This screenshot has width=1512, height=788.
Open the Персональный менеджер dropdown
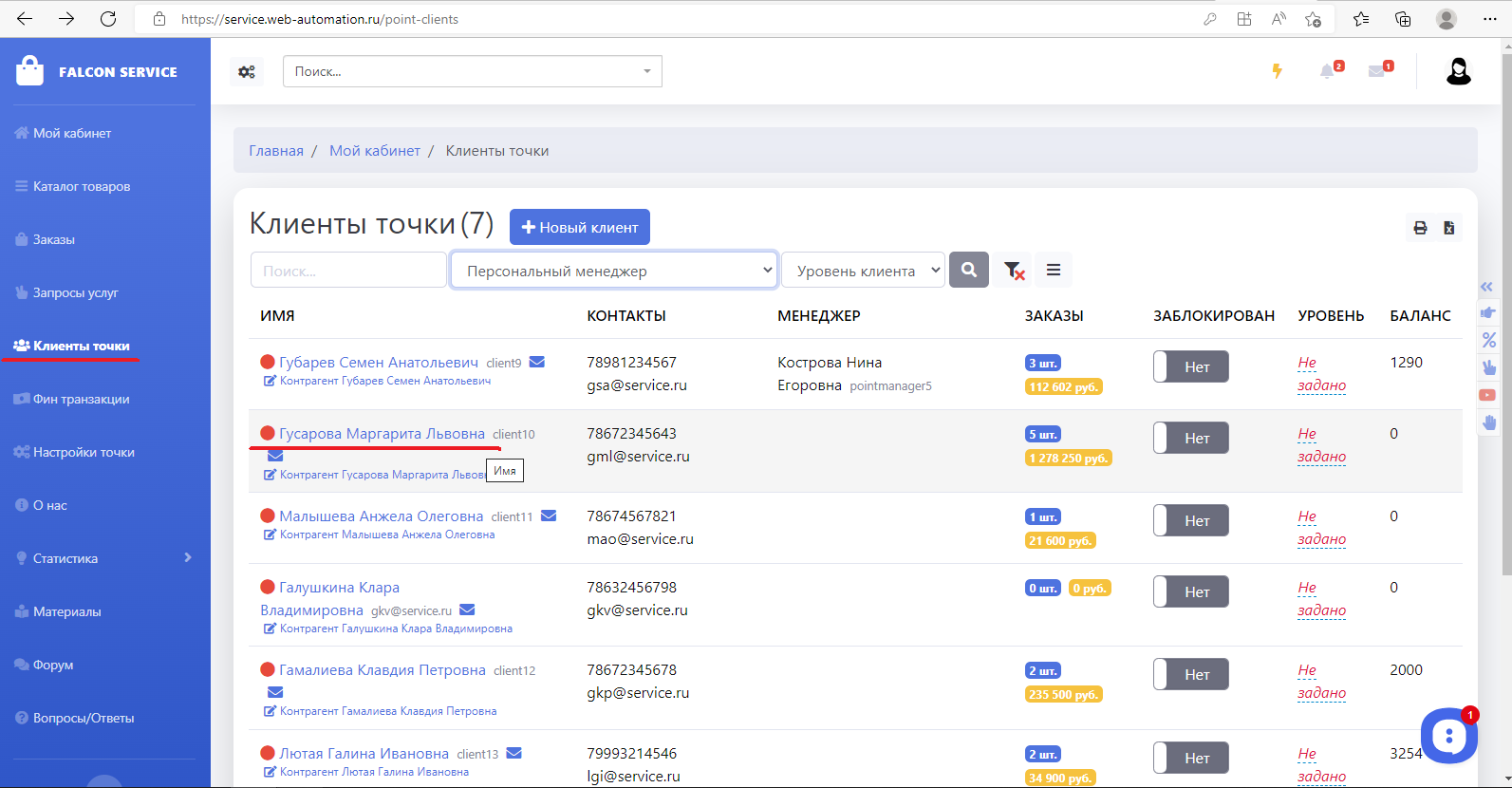click(x=614, y=271)
